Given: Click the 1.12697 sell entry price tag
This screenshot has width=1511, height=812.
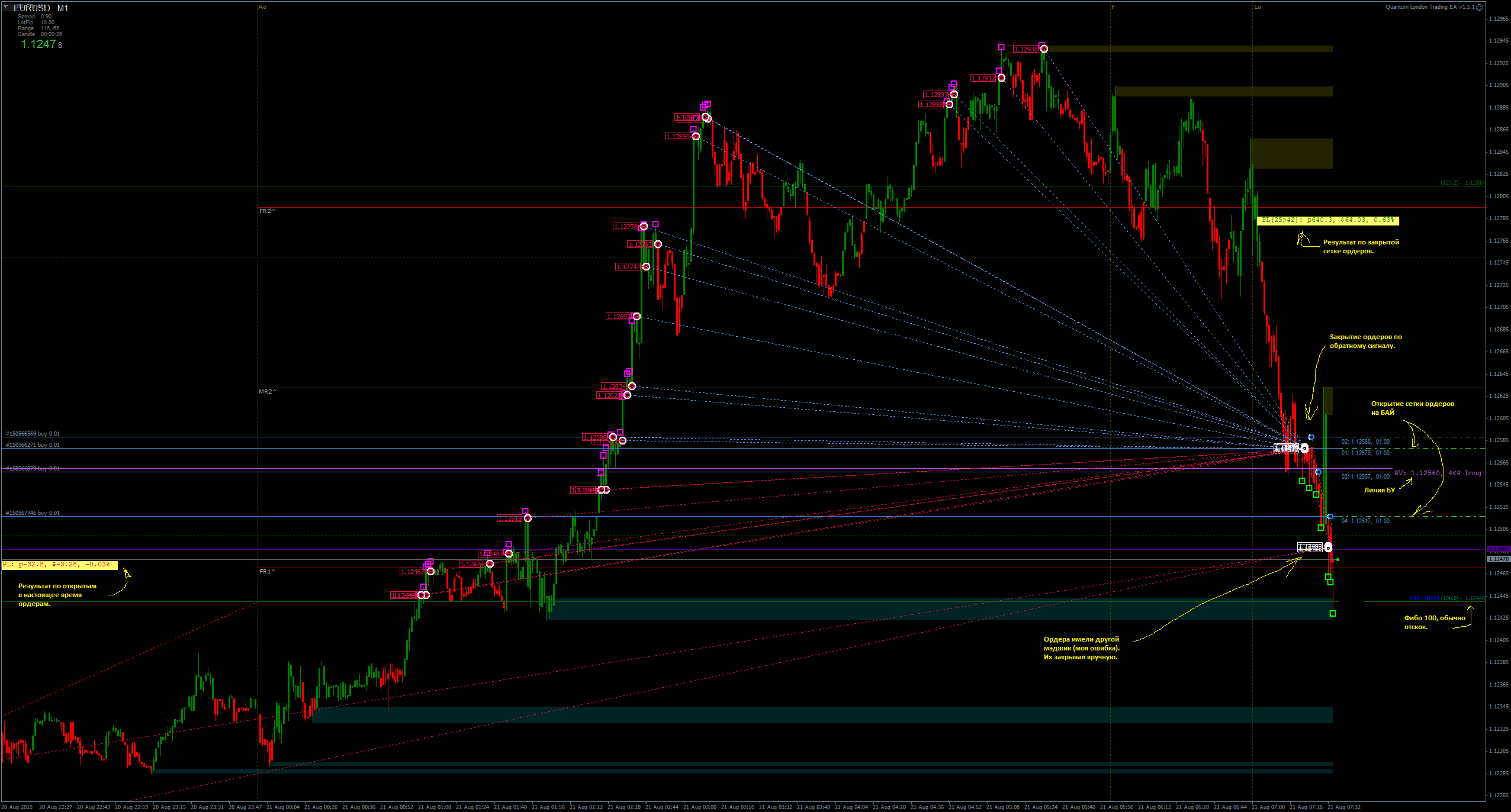Looking at the screenshot, I should [x=618, y=317].
